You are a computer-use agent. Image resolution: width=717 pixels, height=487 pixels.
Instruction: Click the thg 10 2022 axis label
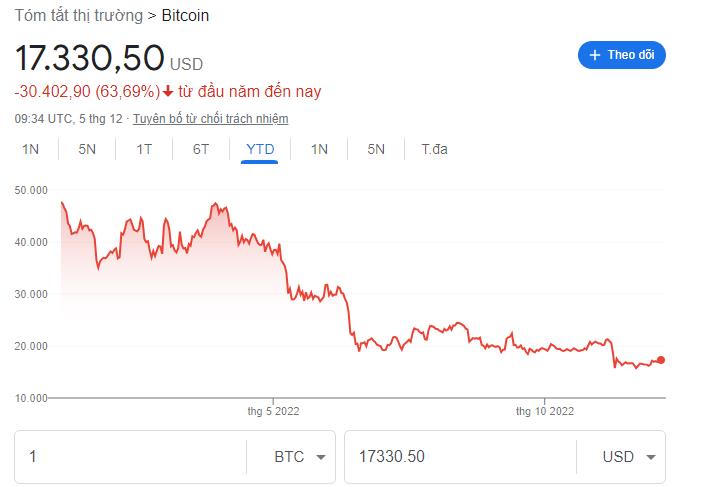(545, 410)
